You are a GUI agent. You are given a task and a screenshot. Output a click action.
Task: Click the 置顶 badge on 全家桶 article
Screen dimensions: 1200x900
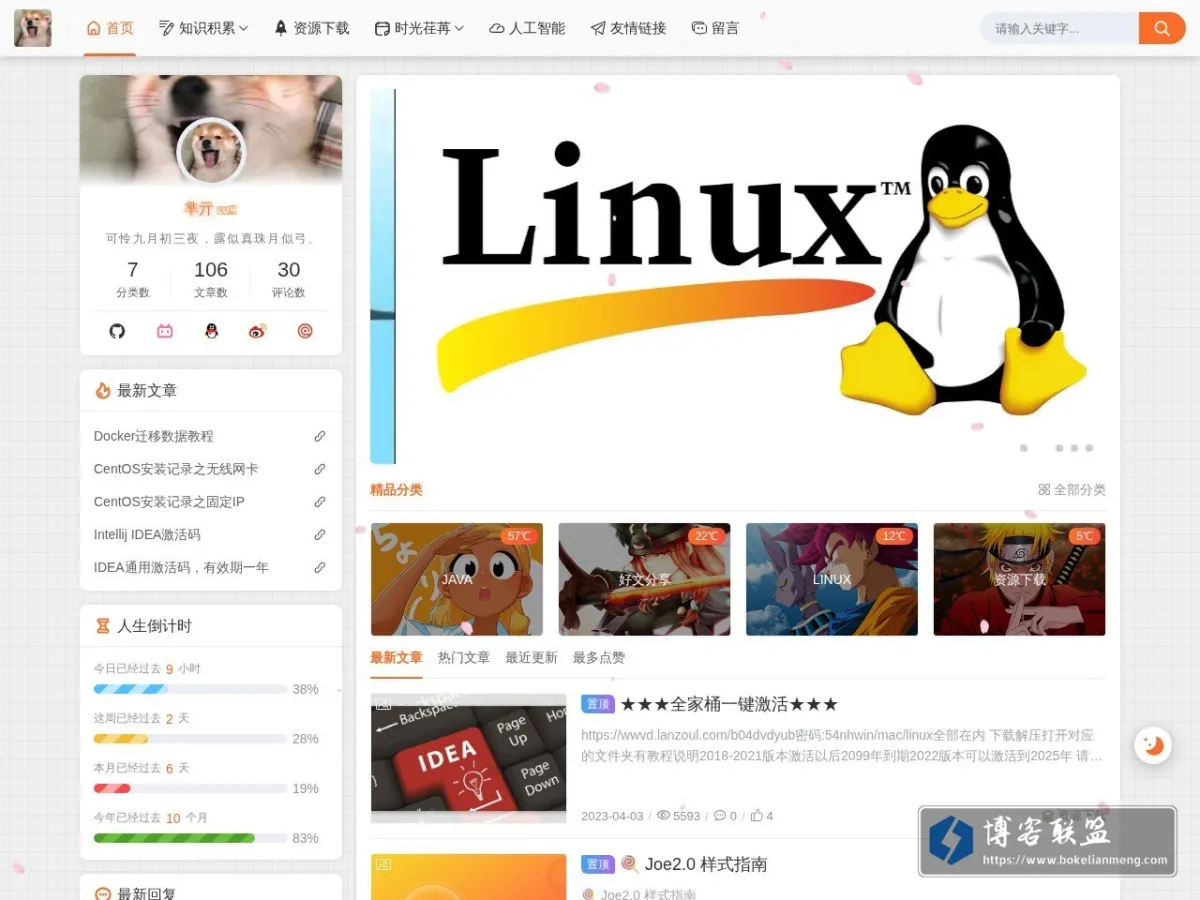(598, 704)
